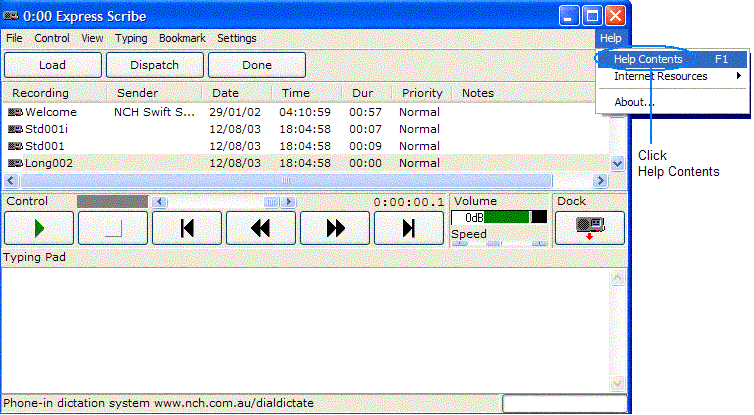Start playback with the green Play button

click(x=39, y=228)
